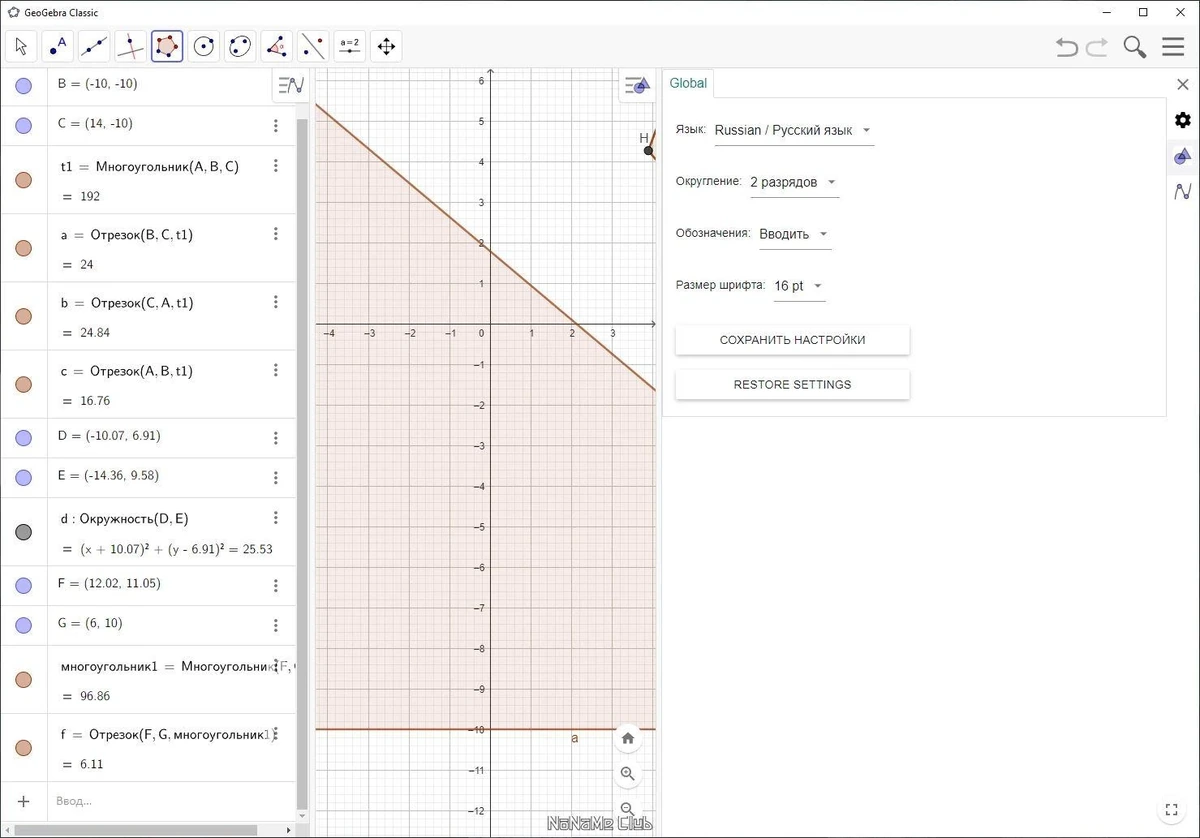Select the Point tool
1200x838 pixels.
[58, 46]
